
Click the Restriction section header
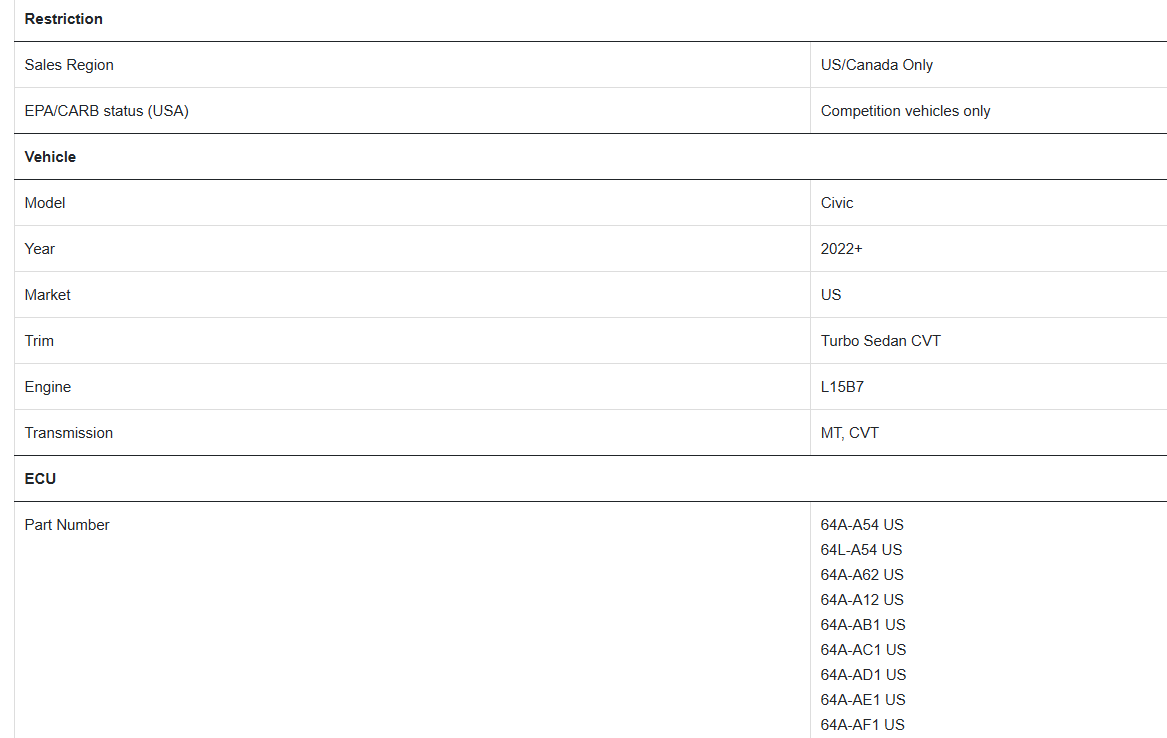point(63,19)
